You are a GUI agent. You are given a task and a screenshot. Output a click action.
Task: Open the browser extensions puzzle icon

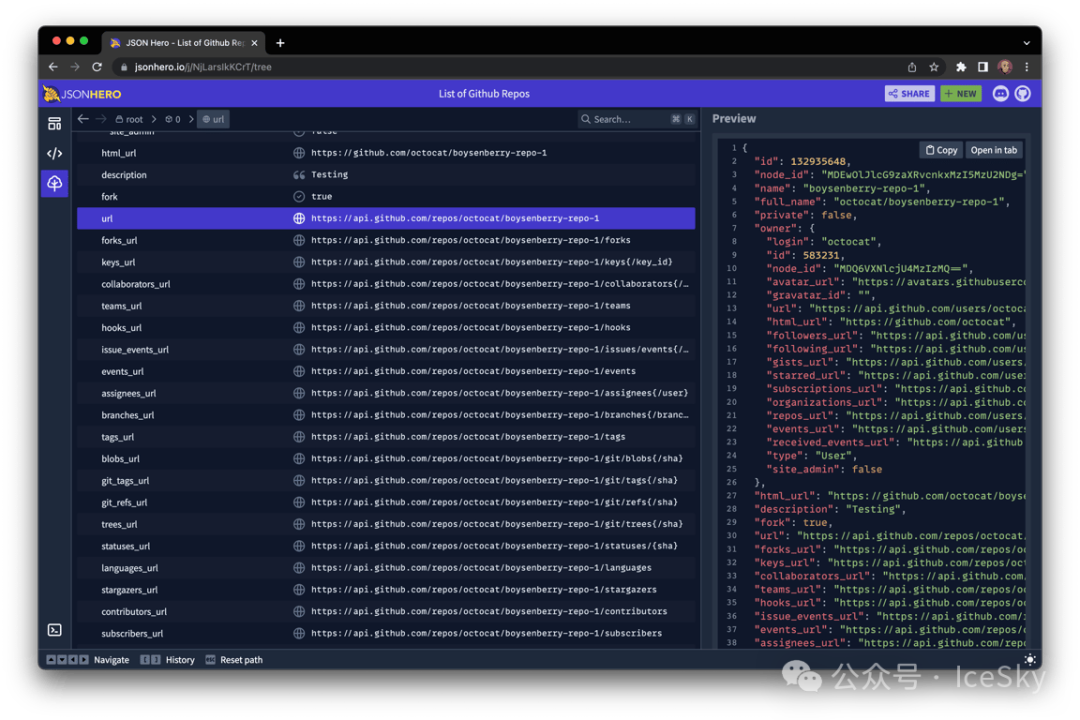(961, 67)
